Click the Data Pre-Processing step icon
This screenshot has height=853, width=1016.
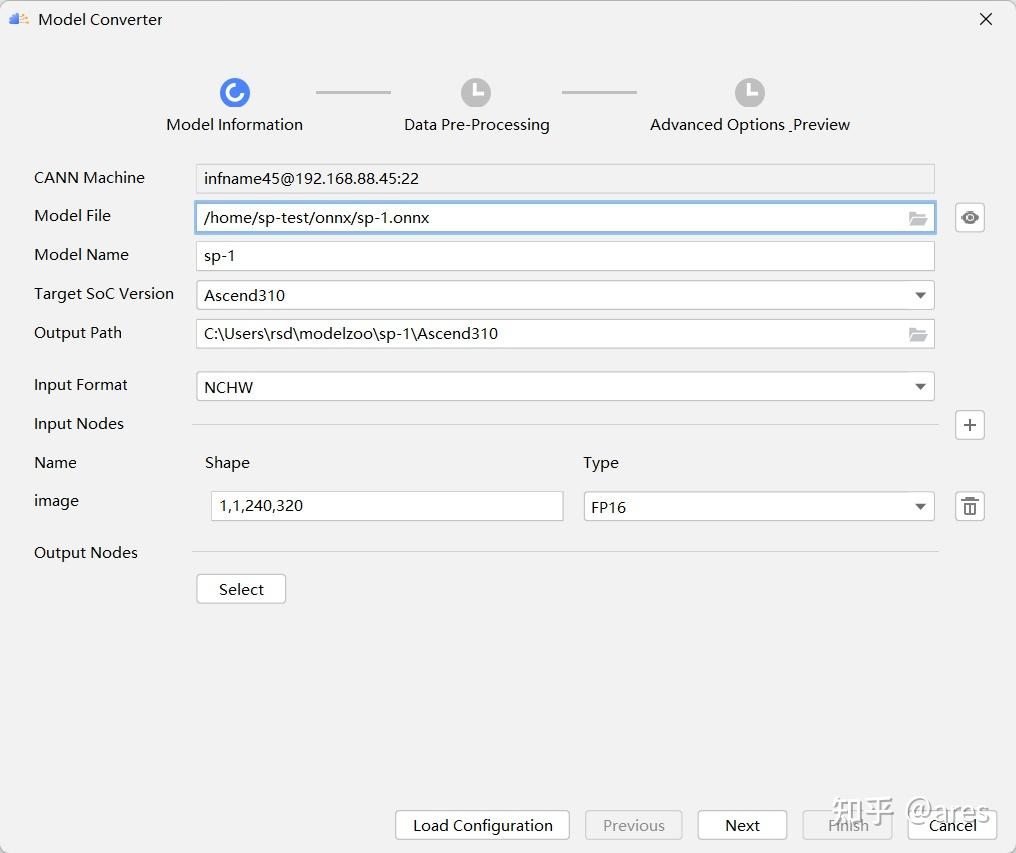click(476, 93)
